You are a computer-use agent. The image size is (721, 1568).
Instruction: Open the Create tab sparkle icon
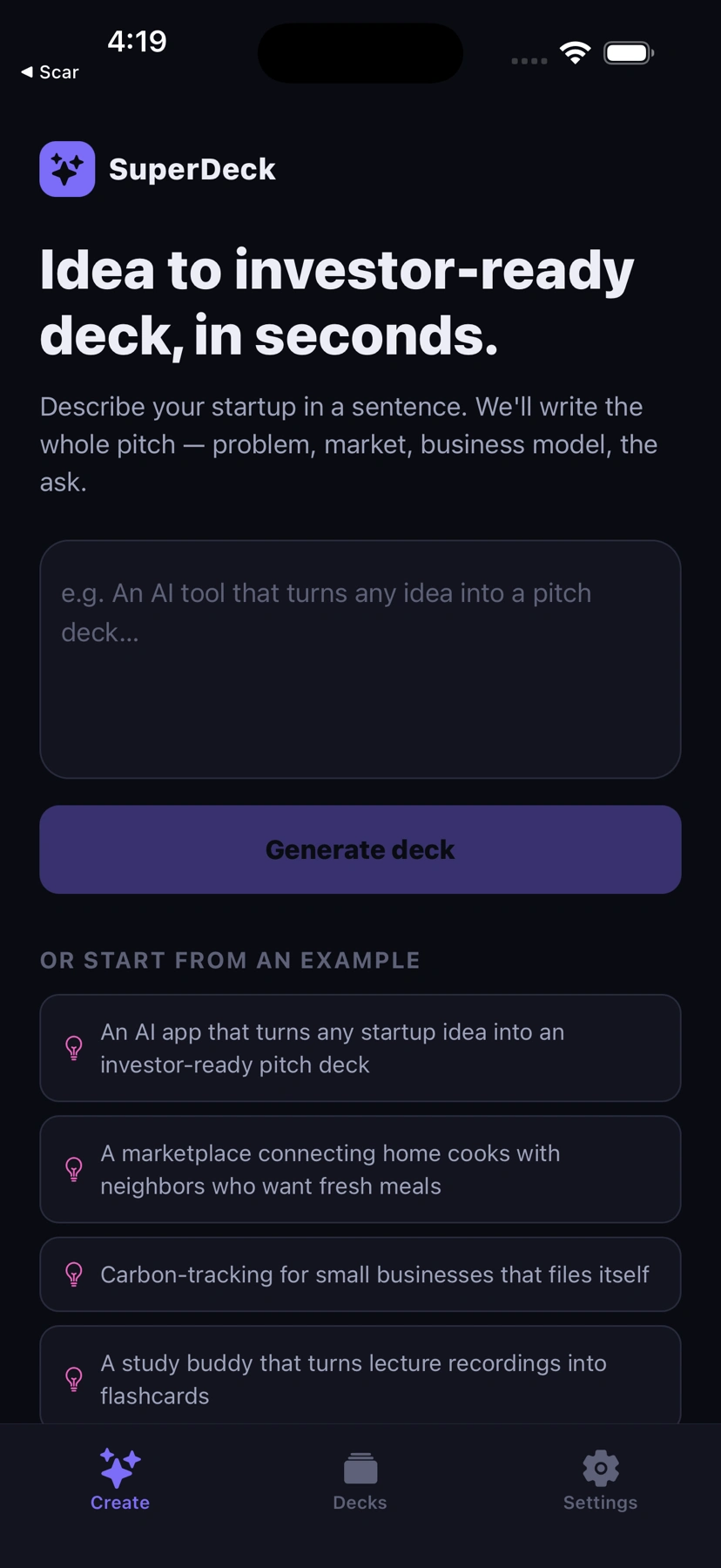(x=120, y=1468)
